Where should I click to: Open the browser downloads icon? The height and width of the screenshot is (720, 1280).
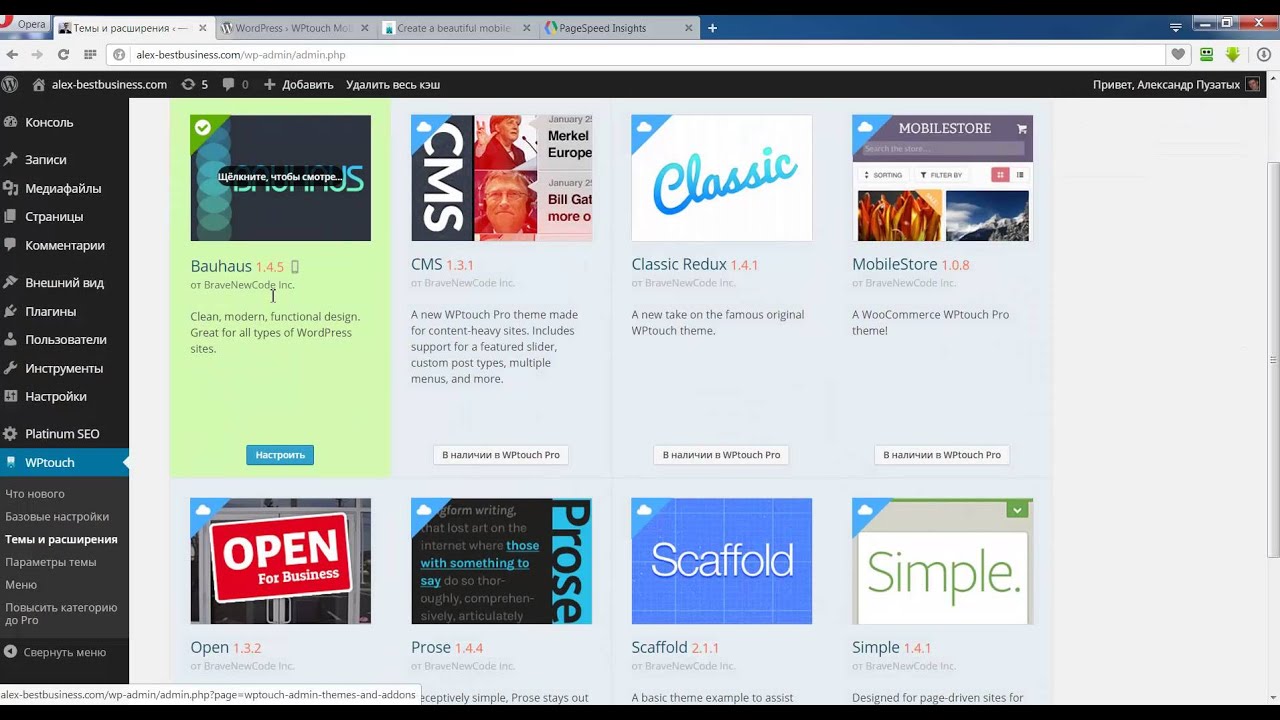click(1264, 55)
